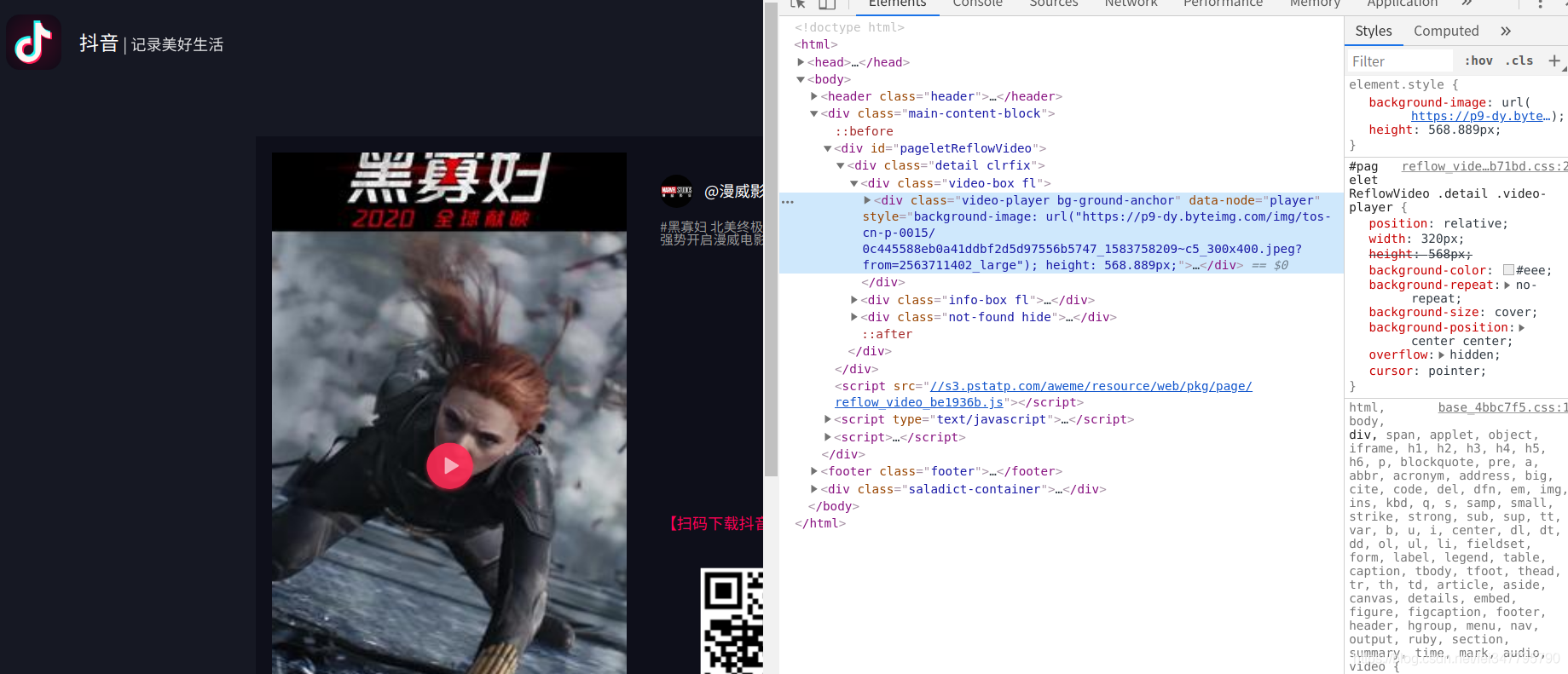Open reflow_vide…b71bd.css source link
Image resolution: width=1568 pixels, height=674 pixels.
[x=1484, y=166]
